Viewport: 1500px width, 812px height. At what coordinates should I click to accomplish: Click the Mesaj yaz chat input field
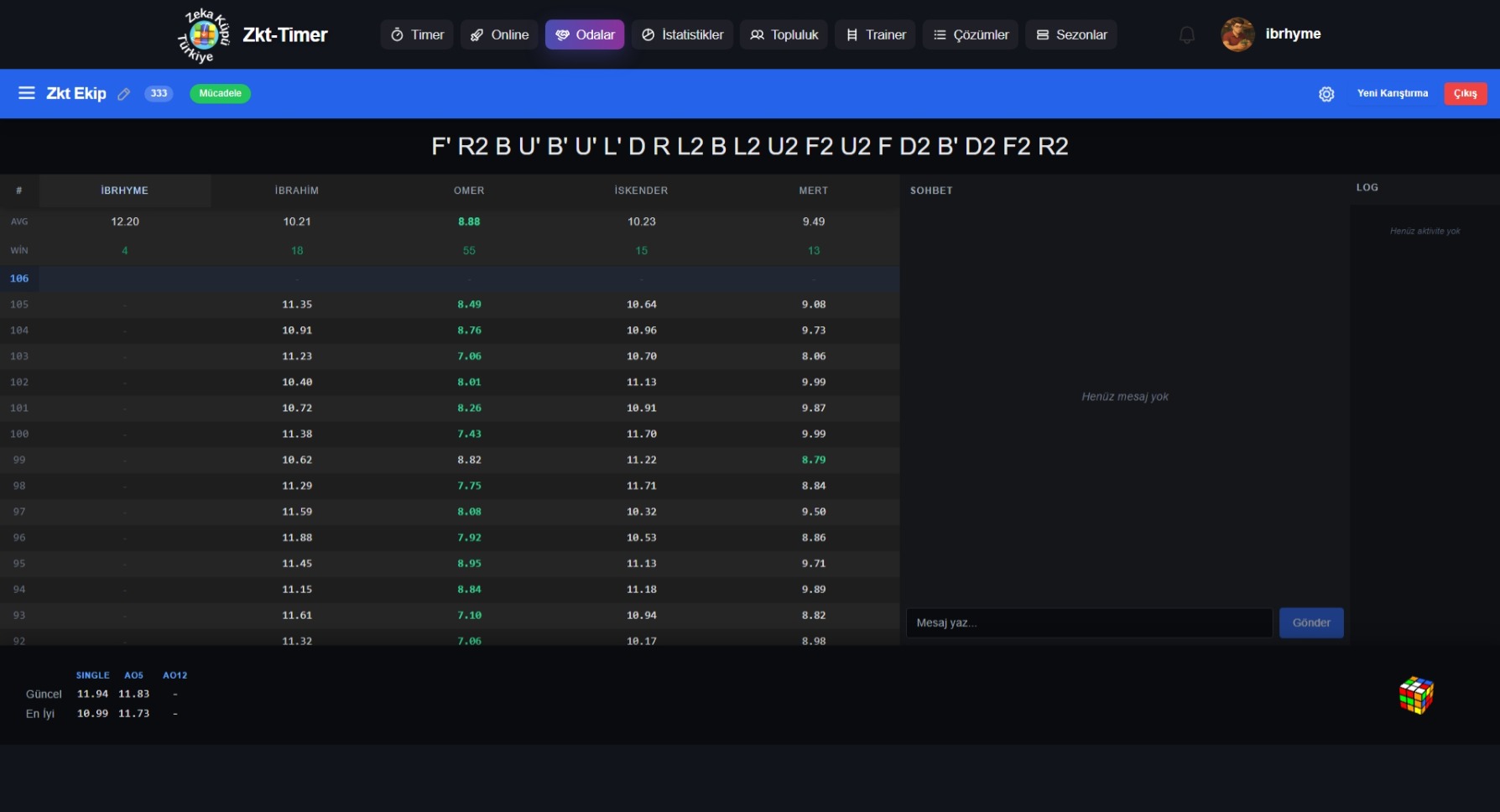[x=1088, y=623]
